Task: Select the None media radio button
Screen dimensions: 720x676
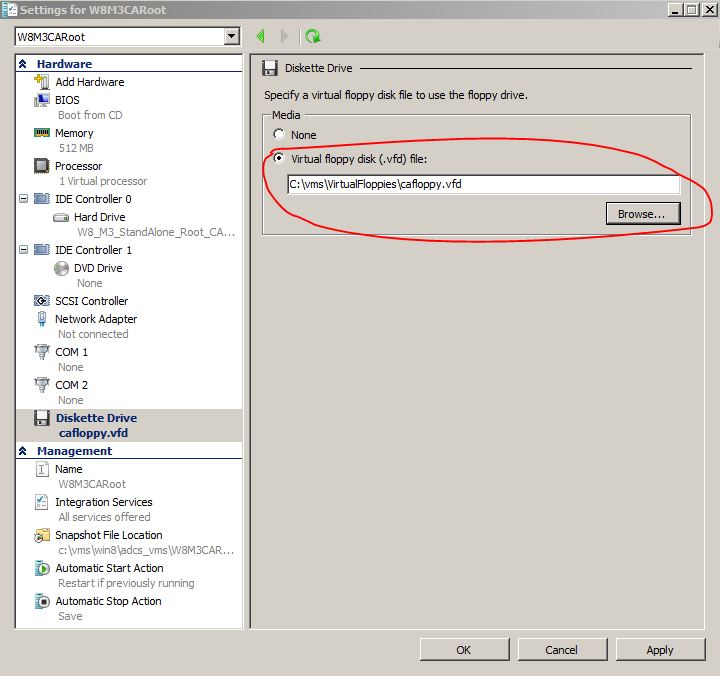Action: pos(279,134)
